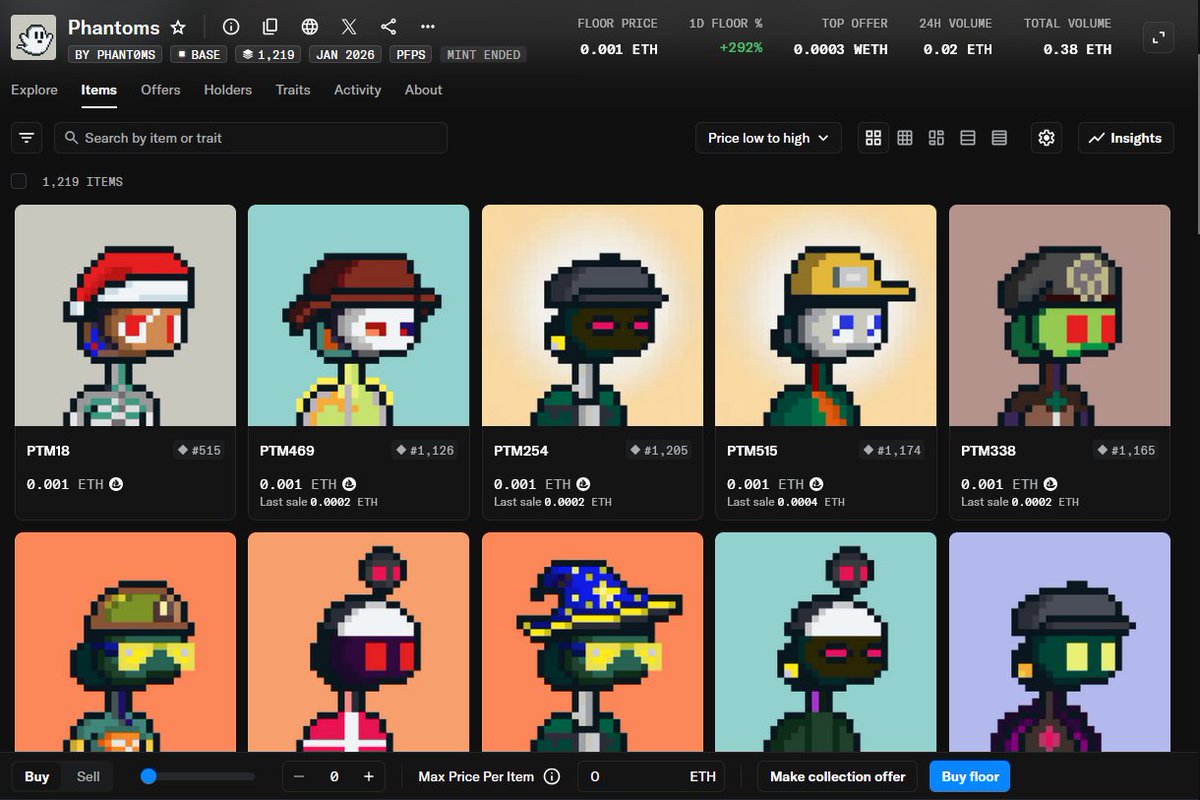
Task: Click the 0.0003 WETH top offer value
Action: click(x=841, y=48)
